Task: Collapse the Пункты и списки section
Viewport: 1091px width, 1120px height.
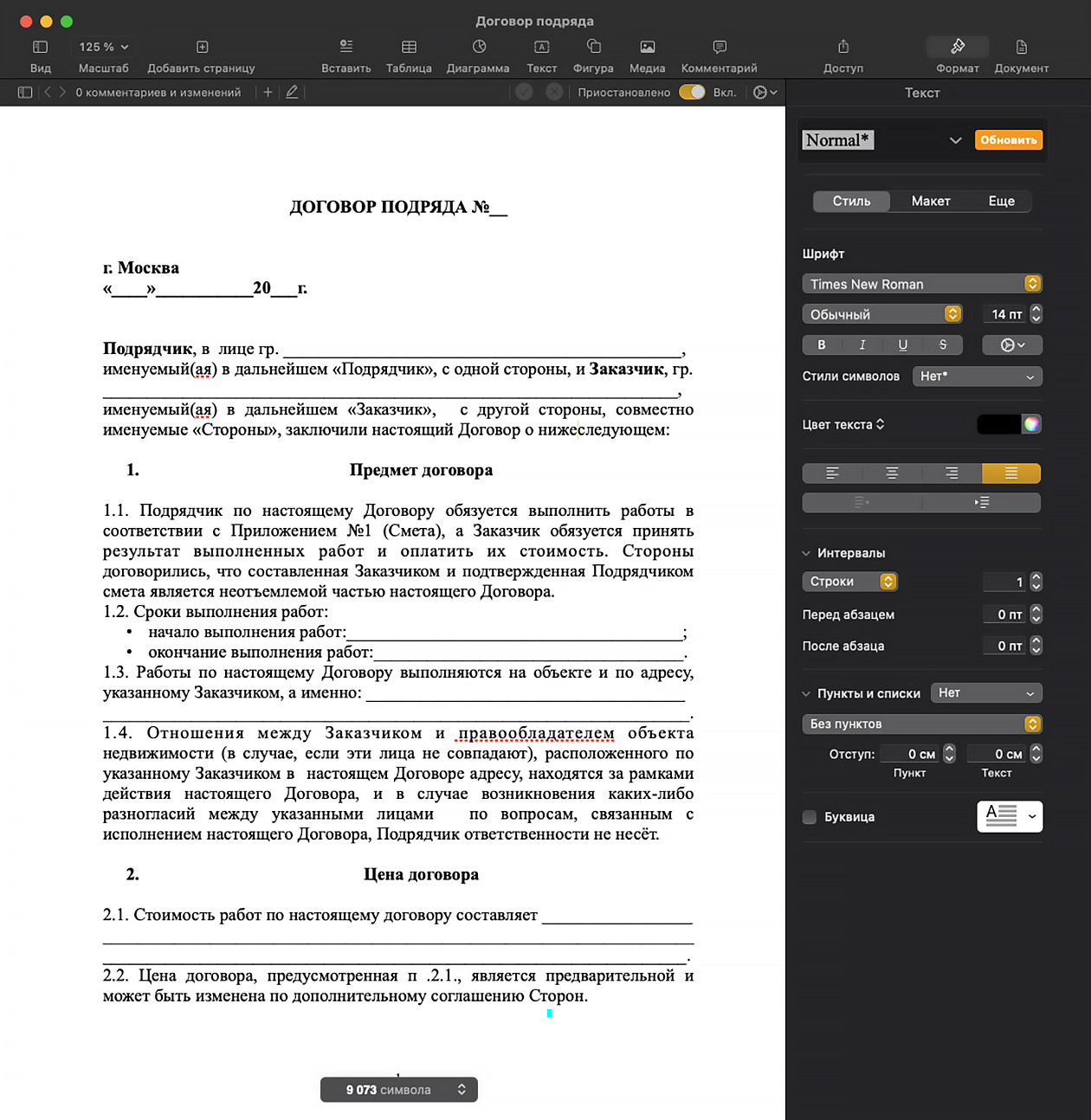Action: (806, 694)
